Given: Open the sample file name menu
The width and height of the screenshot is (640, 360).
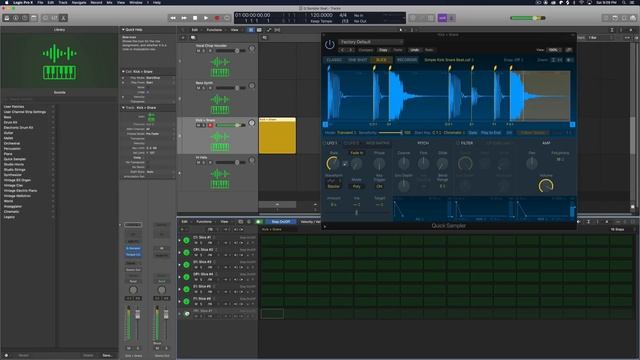Looking at the screenshot, I should click(449, 60).
